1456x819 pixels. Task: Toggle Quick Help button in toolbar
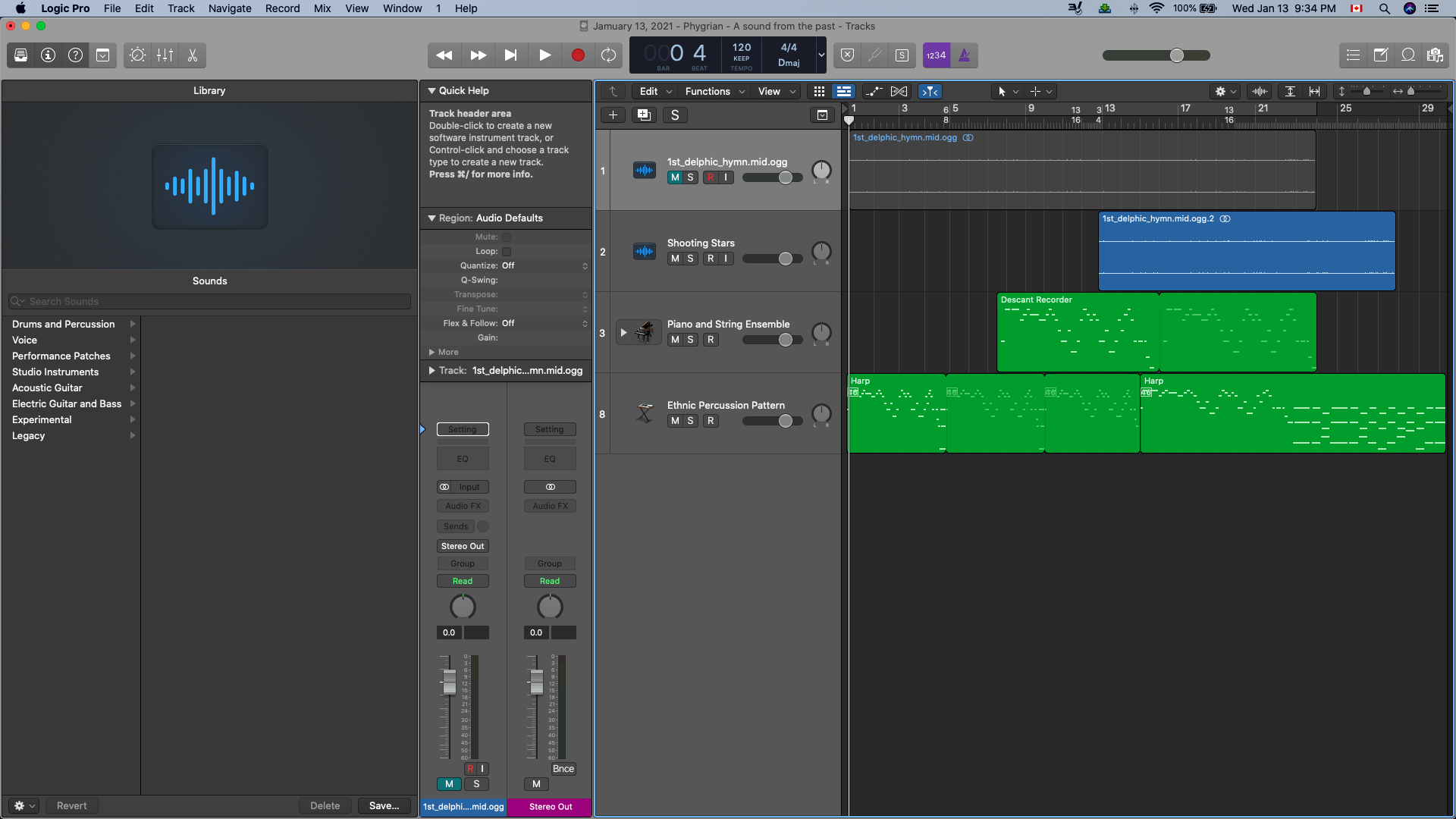75,55
